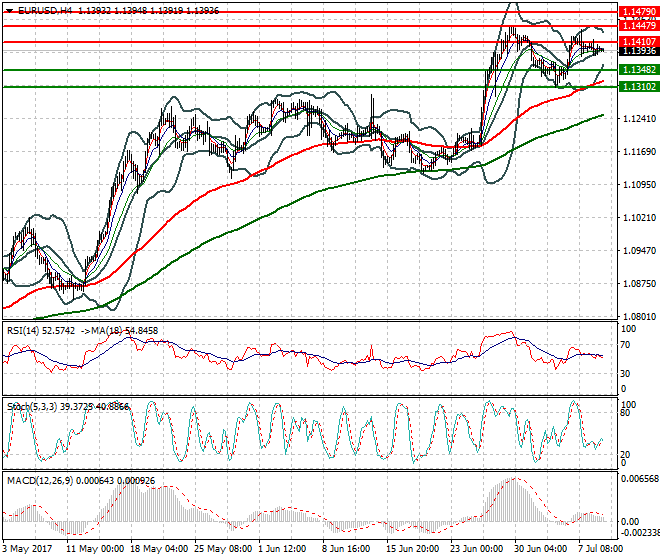The height and width of the screenshot is (560, 660).
Task: Click the 15 Jun 20:00 date label
Action: (413, 549)
